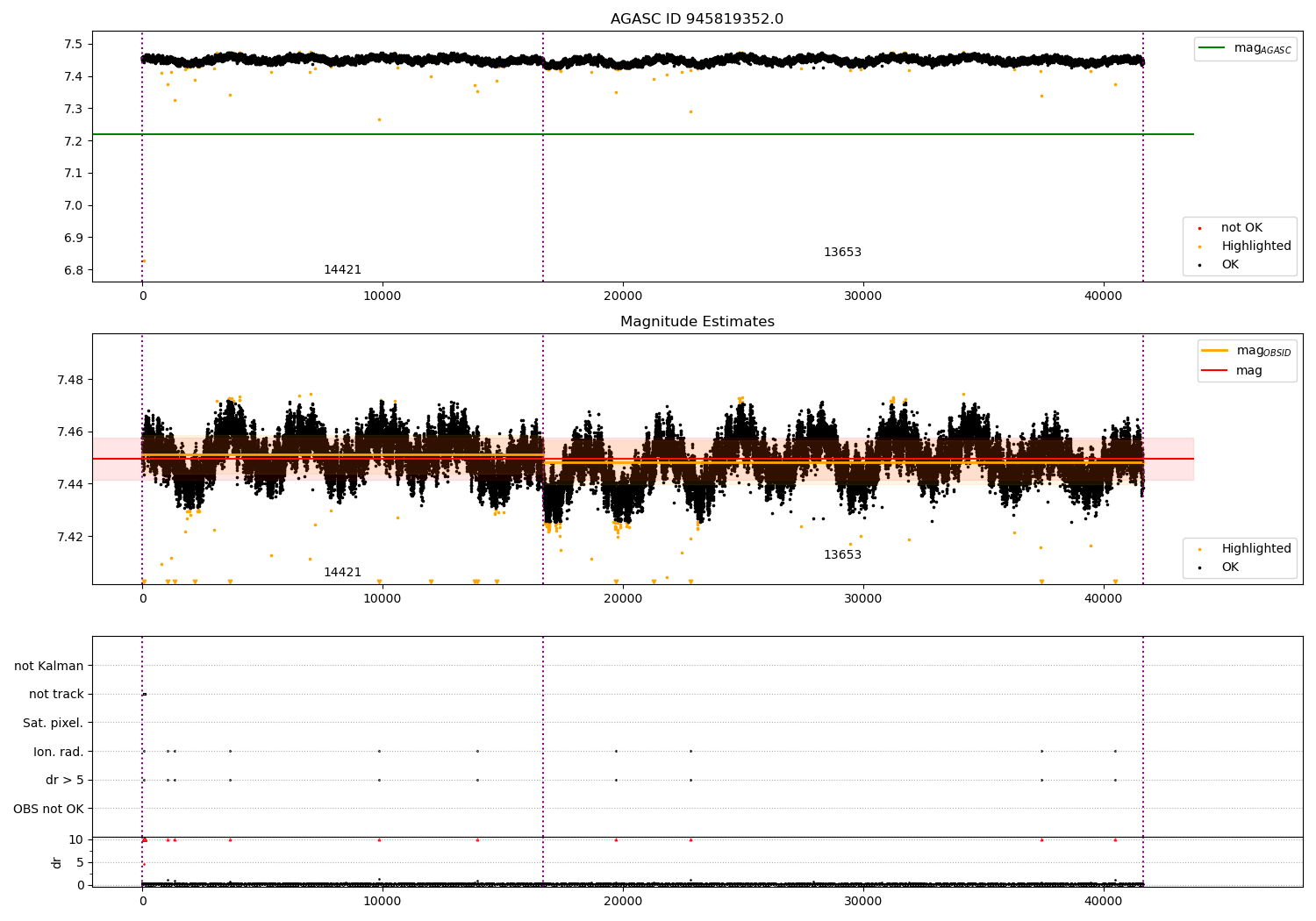Click the 'not track' row label
This screenshot has width=1316, height=921.
56,695
